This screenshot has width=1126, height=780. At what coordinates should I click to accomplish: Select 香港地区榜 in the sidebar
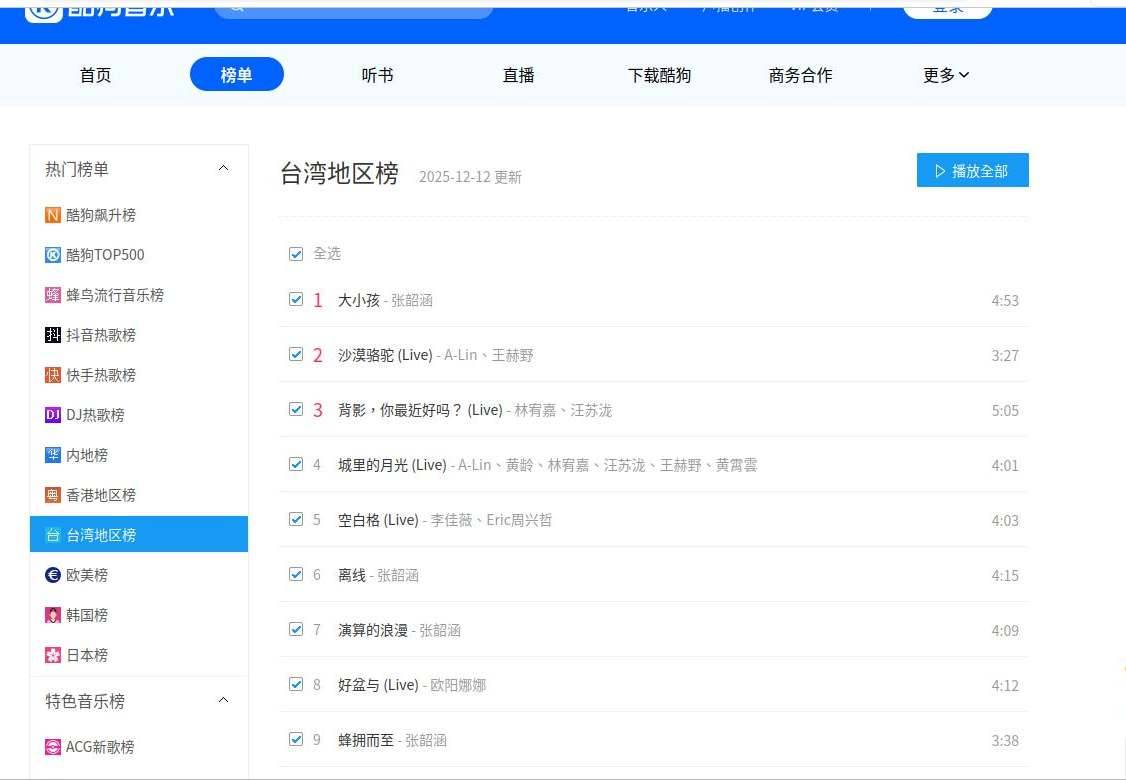pyautogui.click(x=100, y=495)
